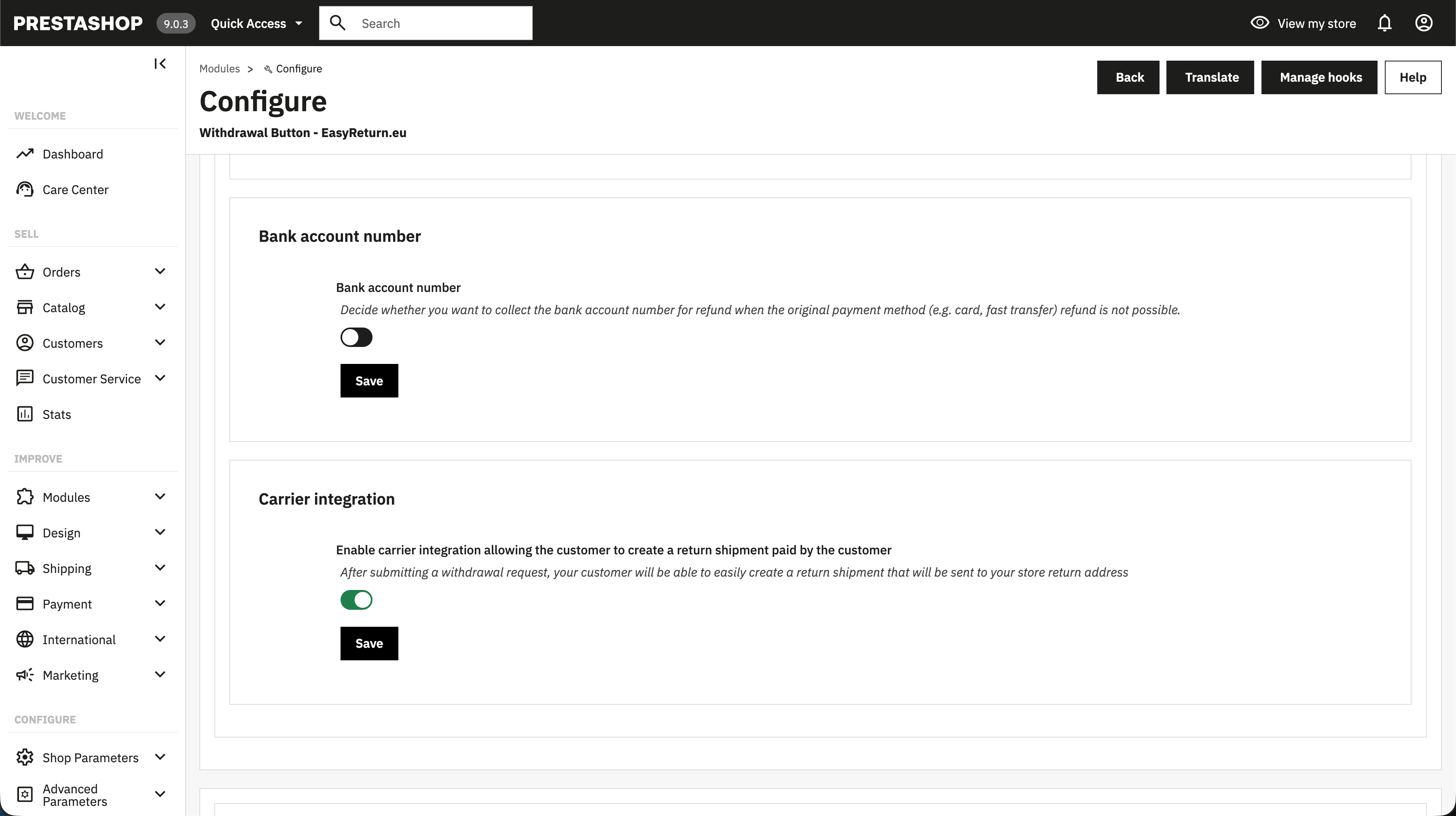Expand the Advanced Parameters chevron
The width and height of the screenshot is (1456, 816).
(160, 794)
